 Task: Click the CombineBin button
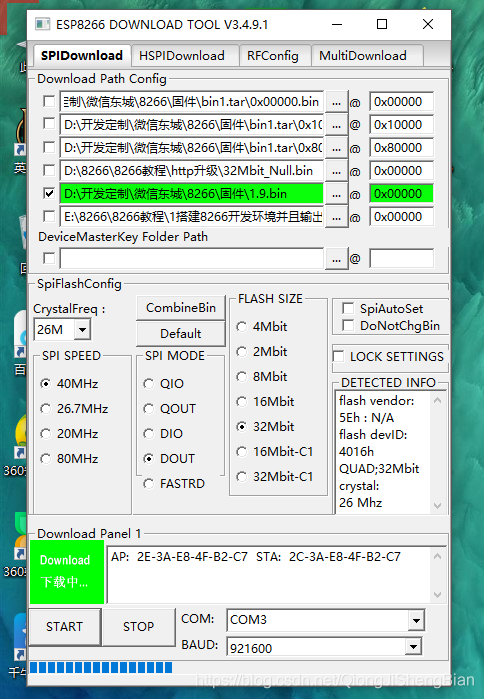[180, 308]
